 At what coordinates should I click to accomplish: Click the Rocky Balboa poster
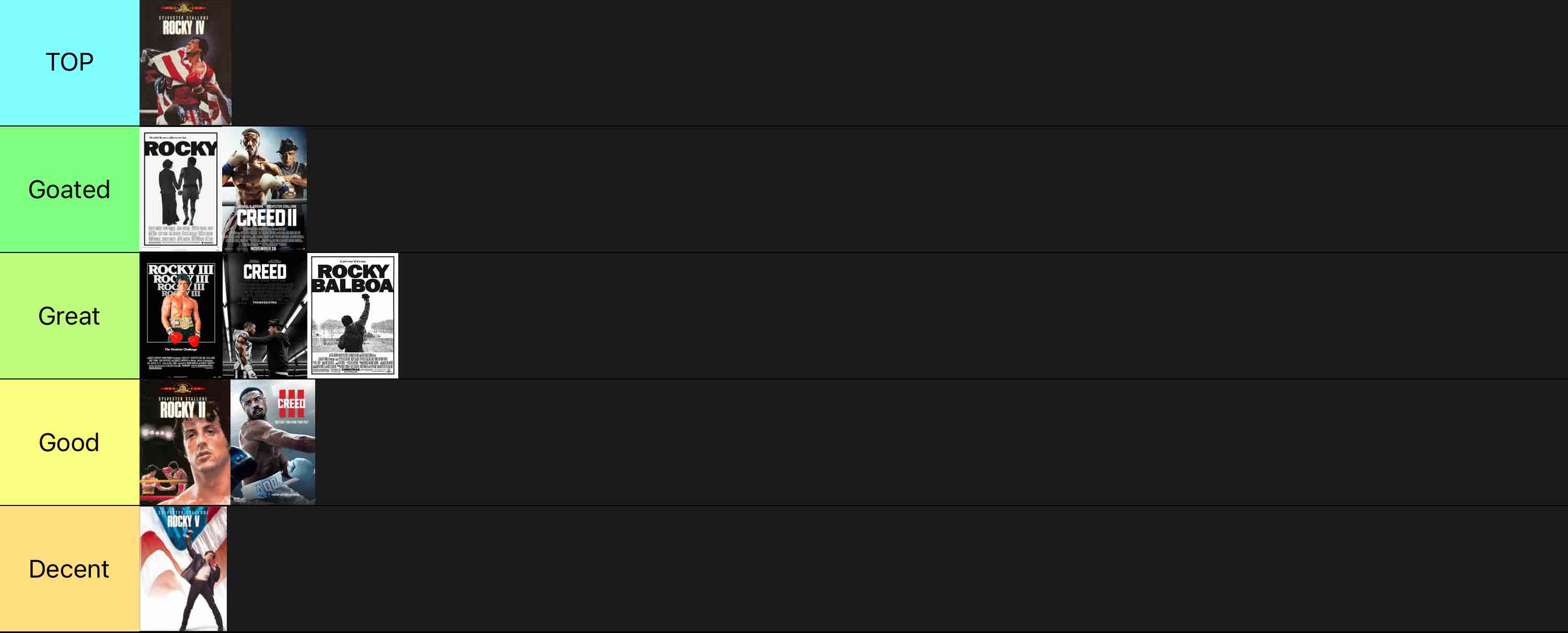point(352,316)
